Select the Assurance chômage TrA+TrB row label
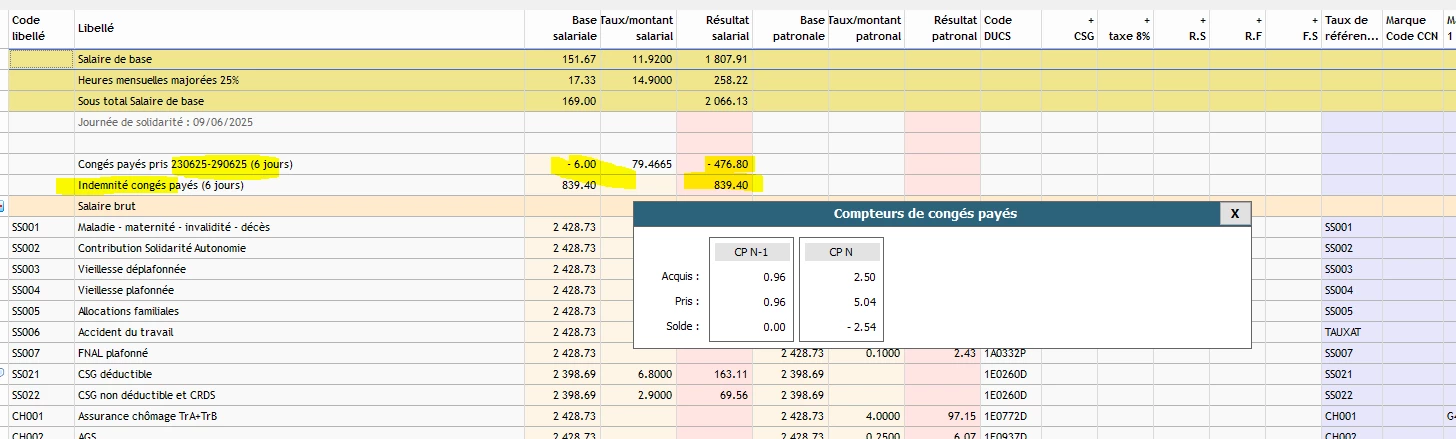1456x439 pixels. tap(147, 416)
